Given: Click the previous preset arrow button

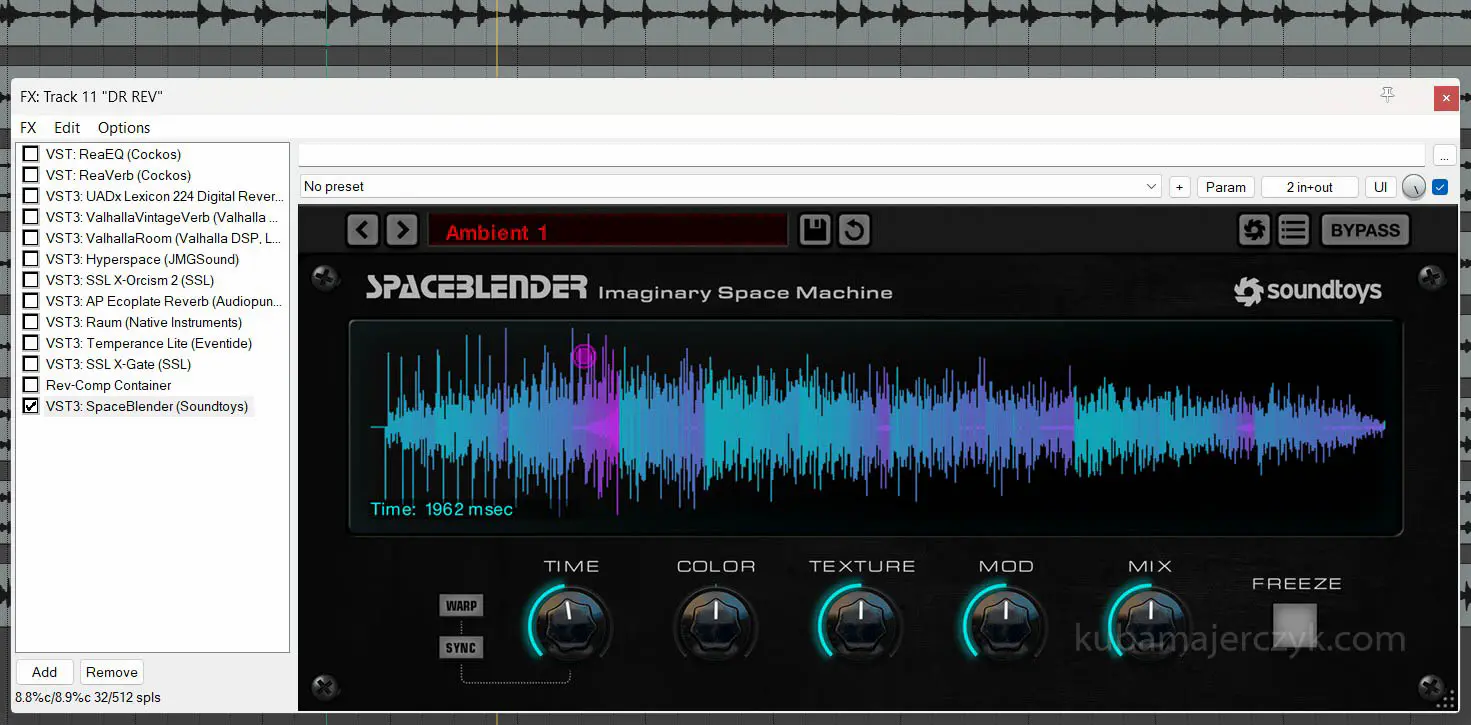Looking at the screenshot, I should tap(363, 231).
